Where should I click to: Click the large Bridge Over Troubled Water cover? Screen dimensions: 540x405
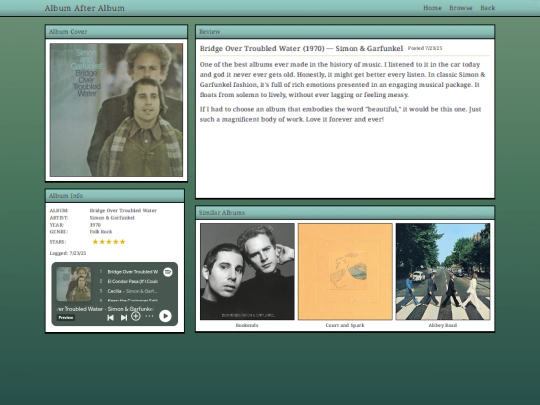(x=116, y=110)
